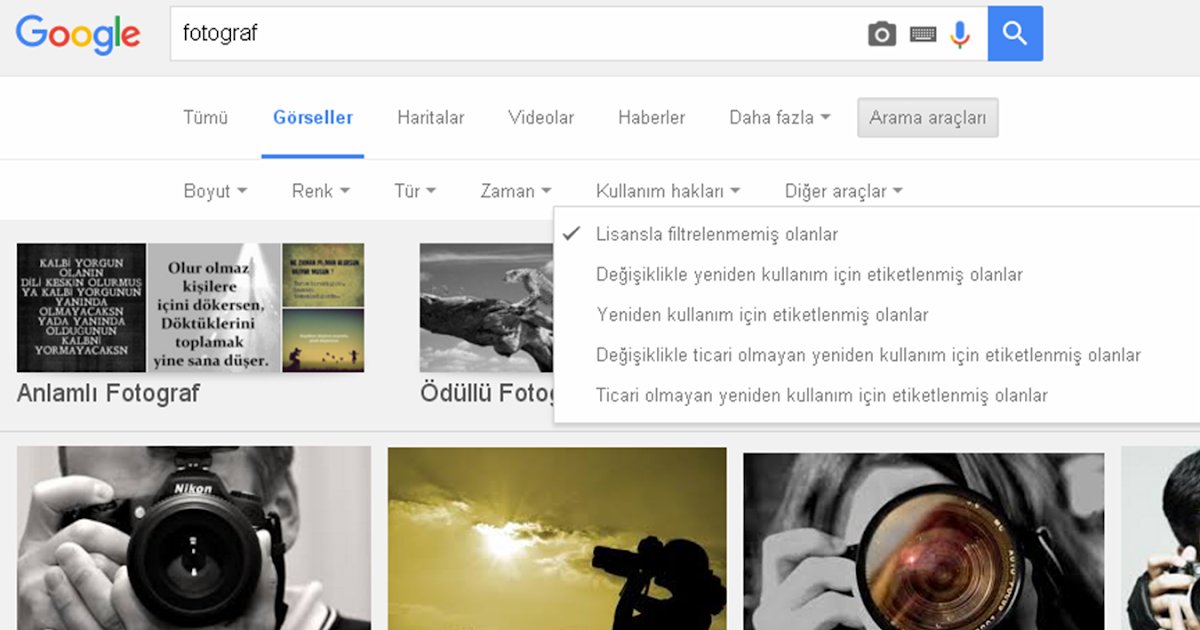Open the Boyut filter dropdown
This screenshot has height=630, width=1200.
pyautogui.click(x=214, y=190)
